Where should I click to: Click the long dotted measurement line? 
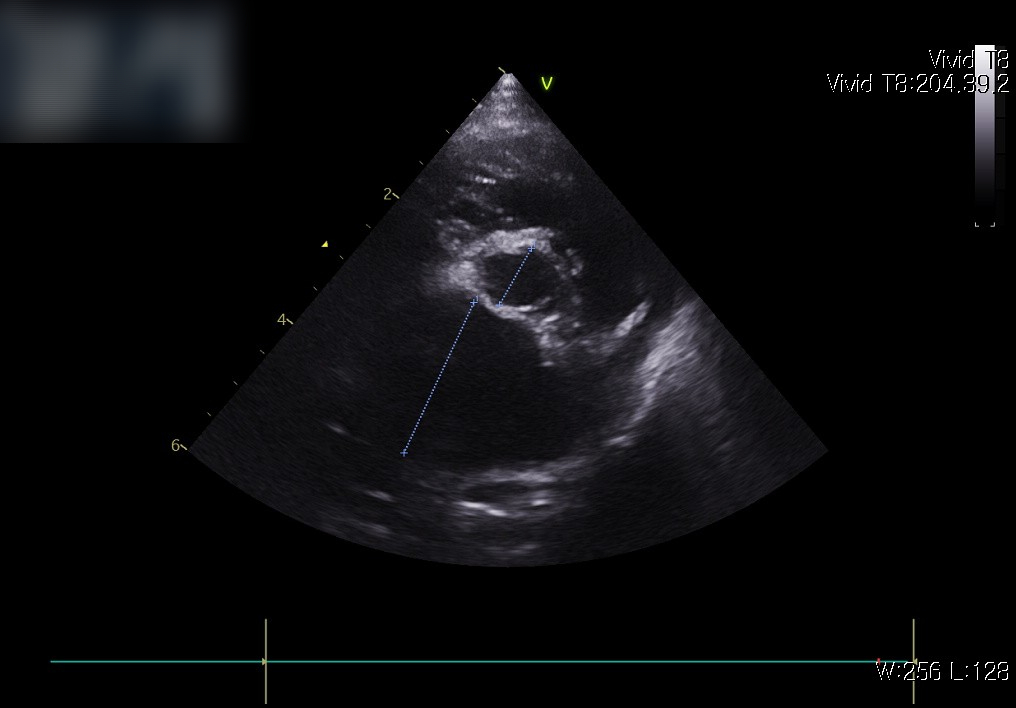(439, 377)
